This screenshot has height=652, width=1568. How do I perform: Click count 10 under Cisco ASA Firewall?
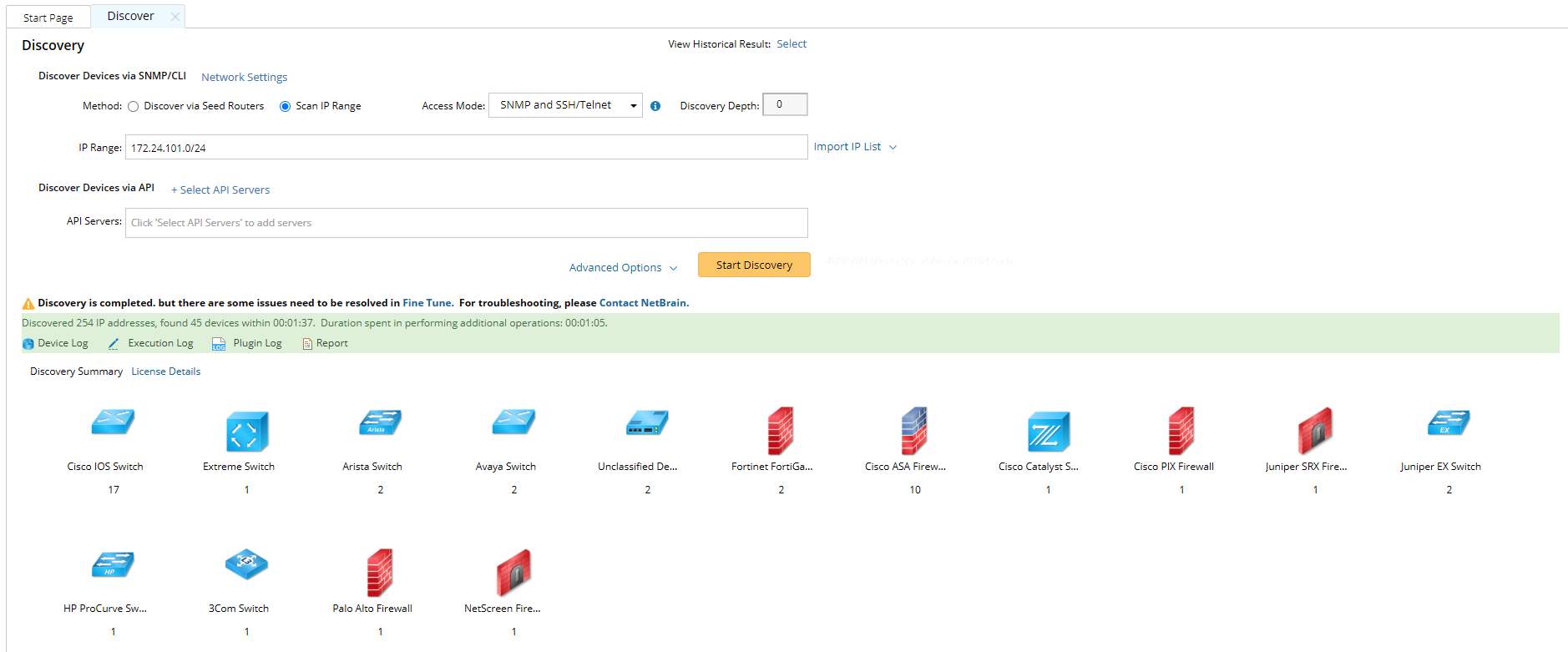915,490
